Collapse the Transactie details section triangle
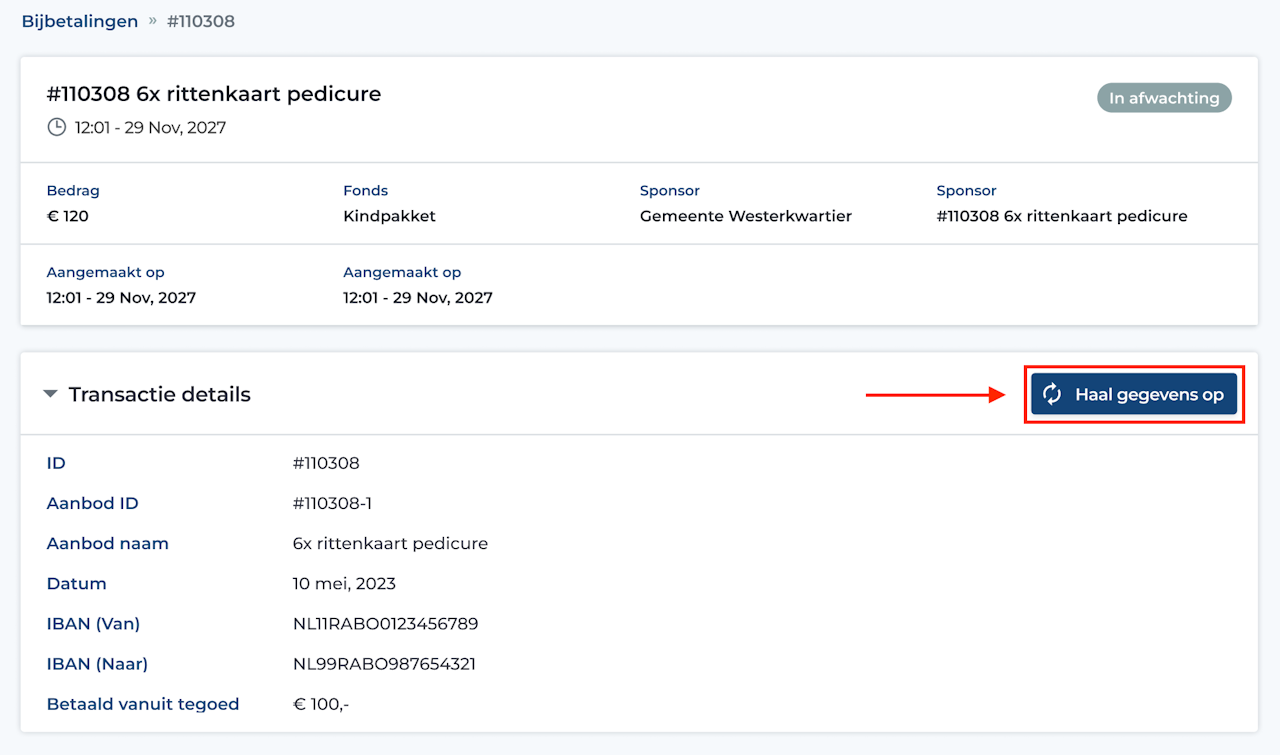Image resolution: width=1280 pixels, height=755 pixels. 51,394
